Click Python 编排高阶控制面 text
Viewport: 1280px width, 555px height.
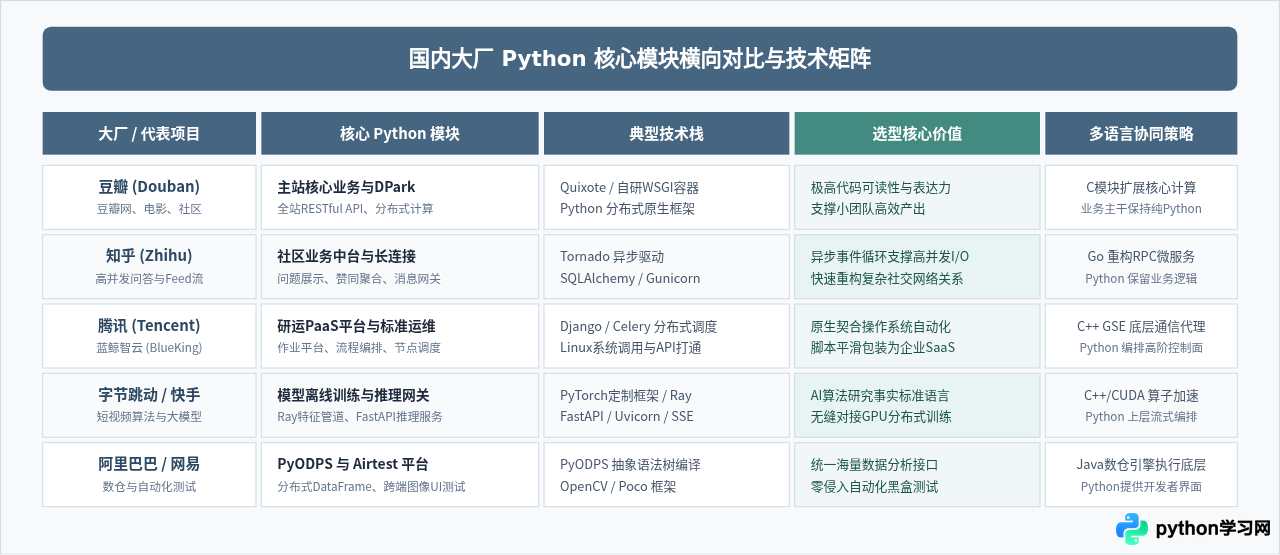1141,348
